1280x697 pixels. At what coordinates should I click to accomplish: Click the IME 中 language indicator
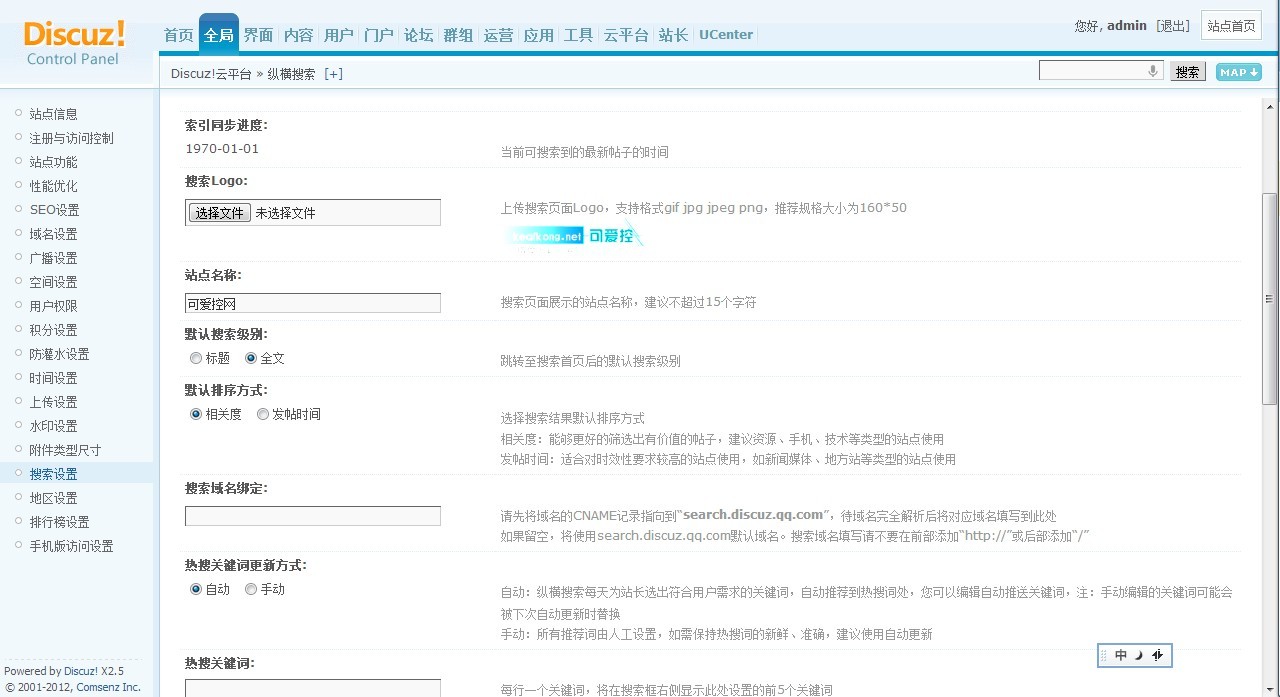[1121, 655]
